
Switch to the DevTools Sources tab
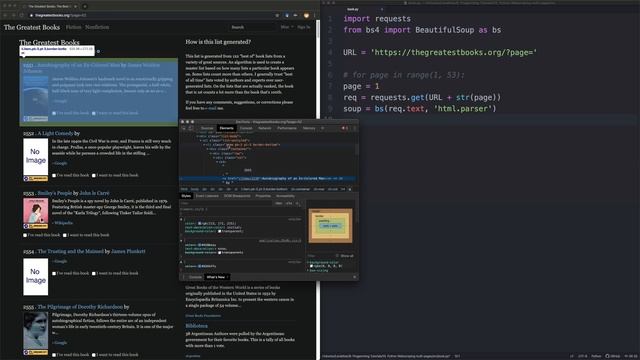pos(207,128)
